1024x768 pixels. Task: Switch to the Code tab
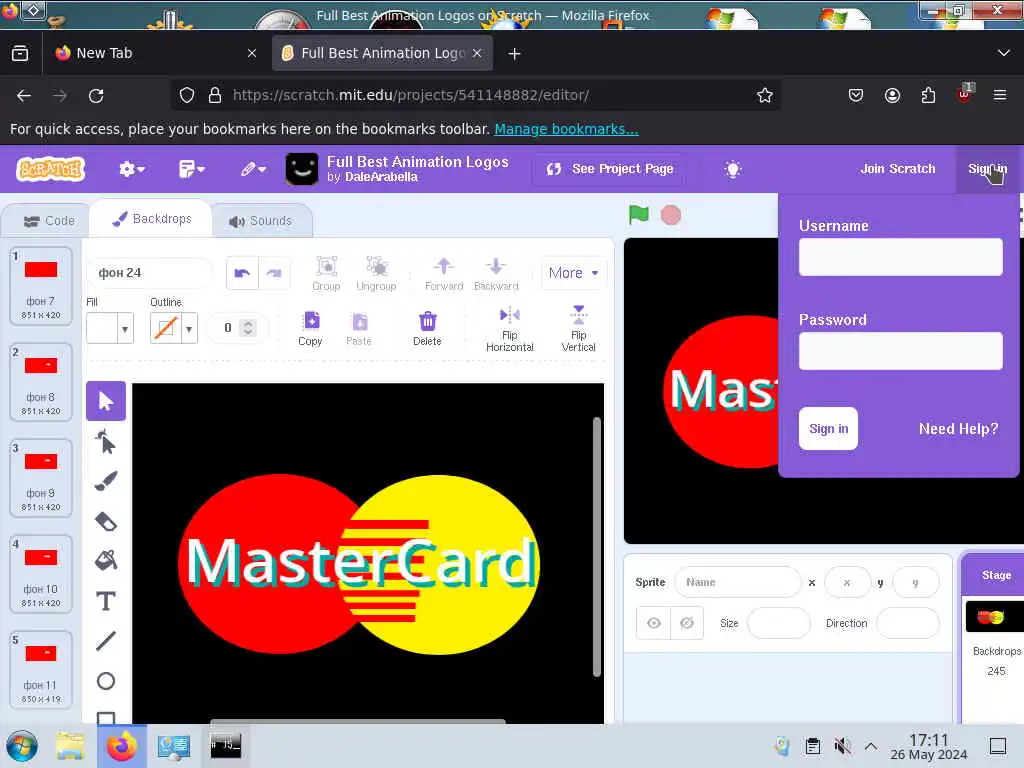pos(49,221)
